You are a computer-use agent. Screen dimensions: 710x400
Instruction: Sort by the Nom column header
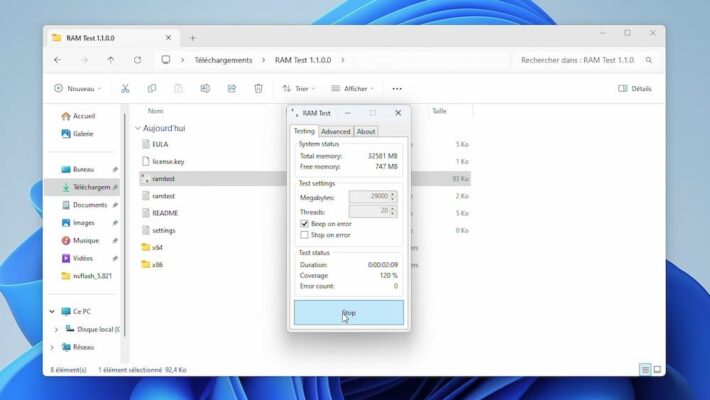click(155, 111)
